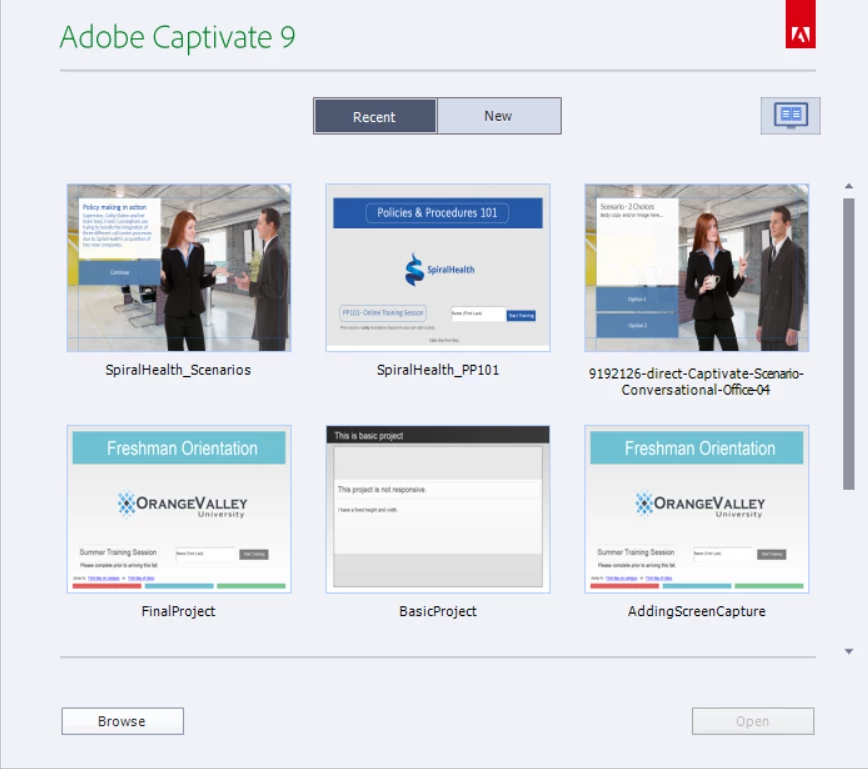
Task: Click the vertical scrollbar thumb
Action: [849, 344]
